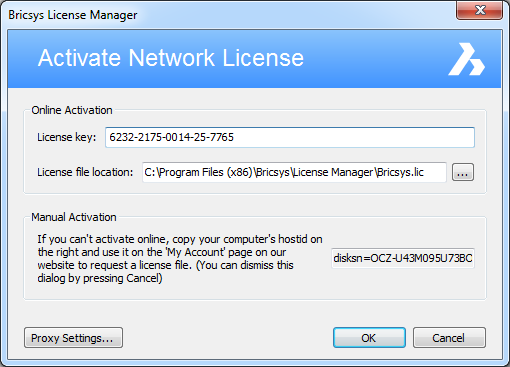Click the Bricsys logo in the blue header

click(x=466, y=59)
